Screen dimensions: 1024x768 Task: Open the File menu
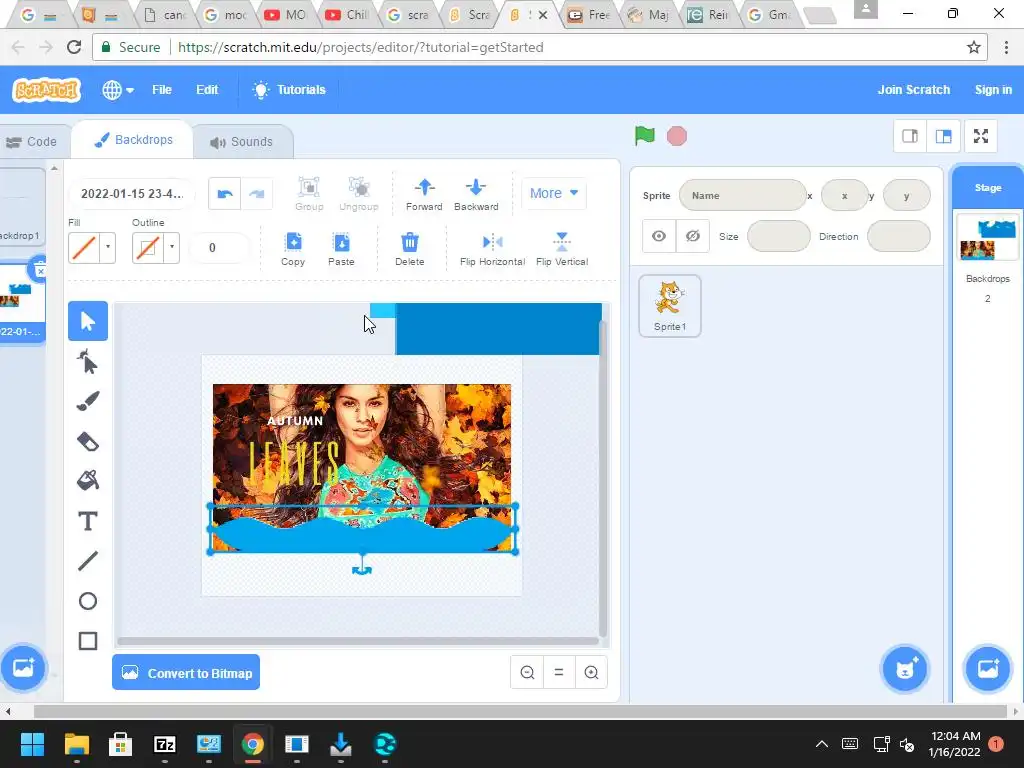coord(161,89)
